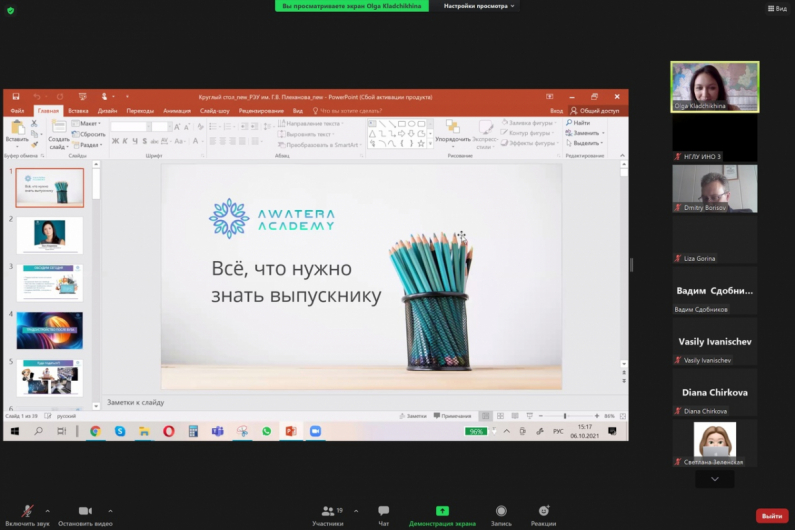The height and width of the screenshot is (530, 795).
Task: Click Replace (Заменить) button
Action: pos(585,133)
